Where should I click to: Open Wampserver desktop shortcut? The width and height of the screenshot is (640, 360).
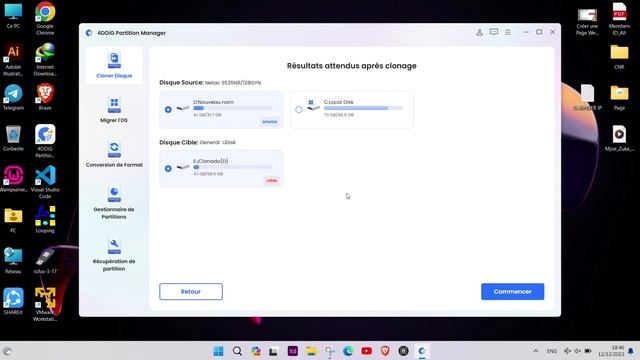tap(13, 179)
